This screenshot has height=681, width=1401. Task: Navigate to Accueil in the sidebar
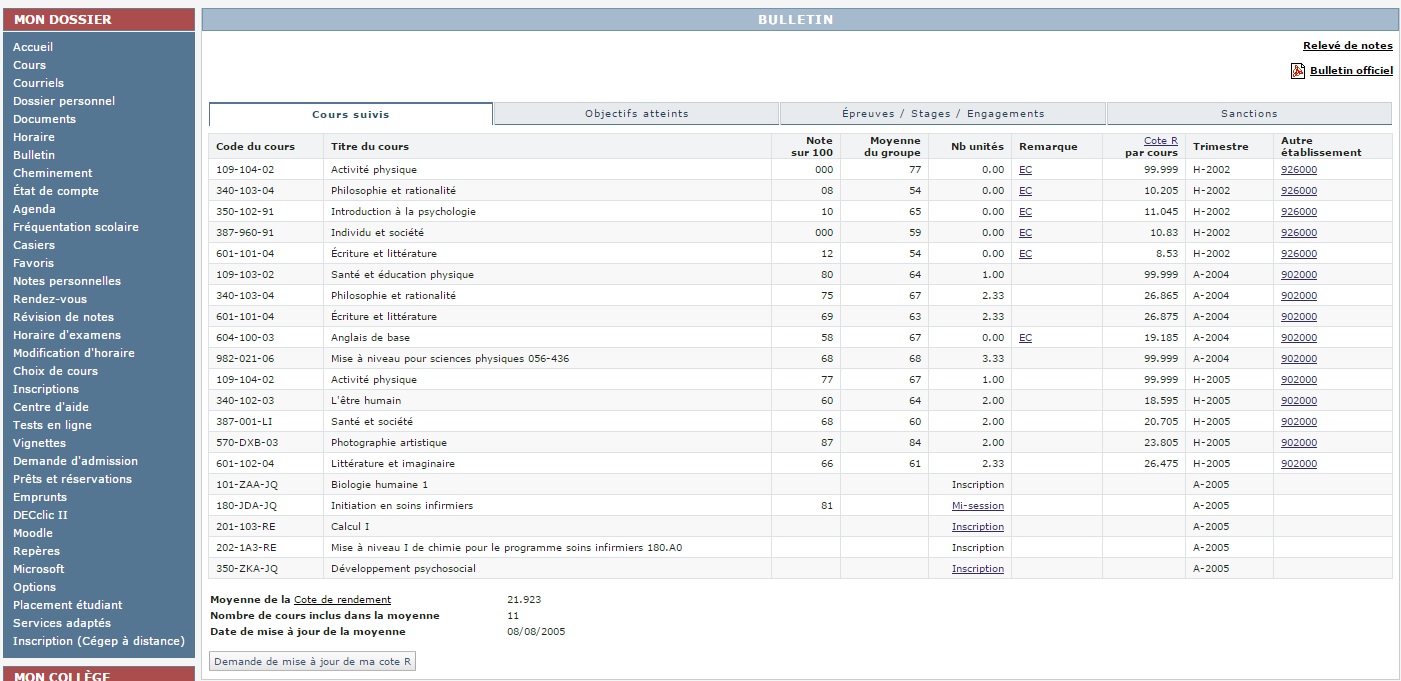click(33, 47)
